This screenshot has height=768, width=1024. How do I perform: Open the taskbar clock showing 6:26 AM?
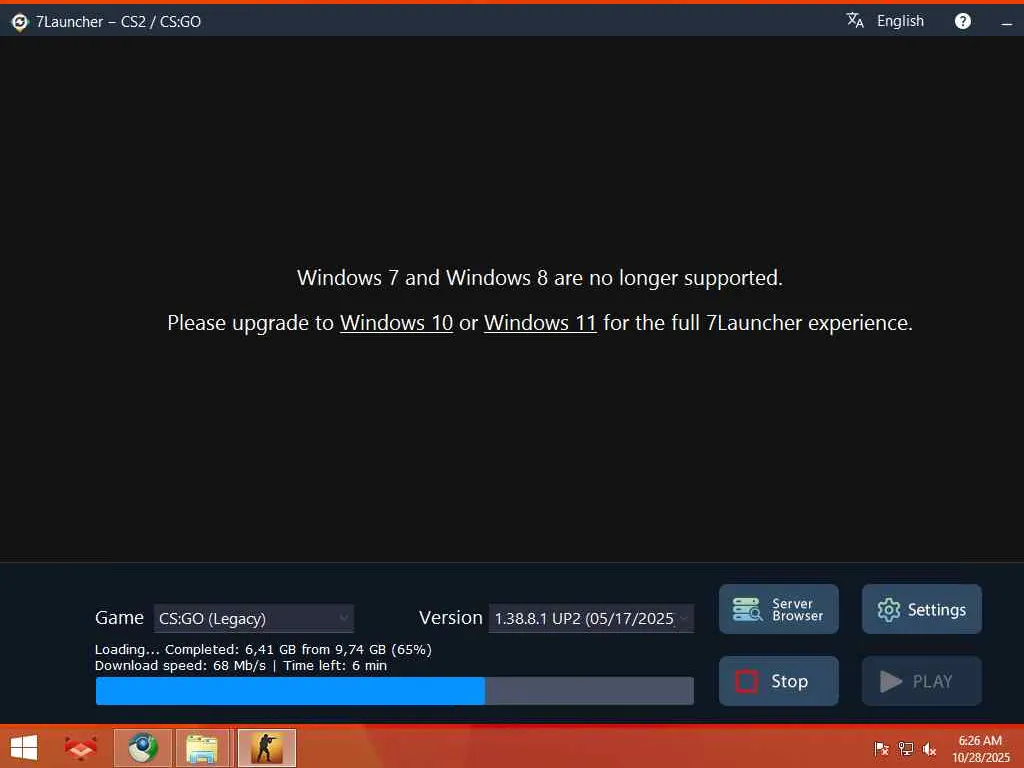pos(980,749)
